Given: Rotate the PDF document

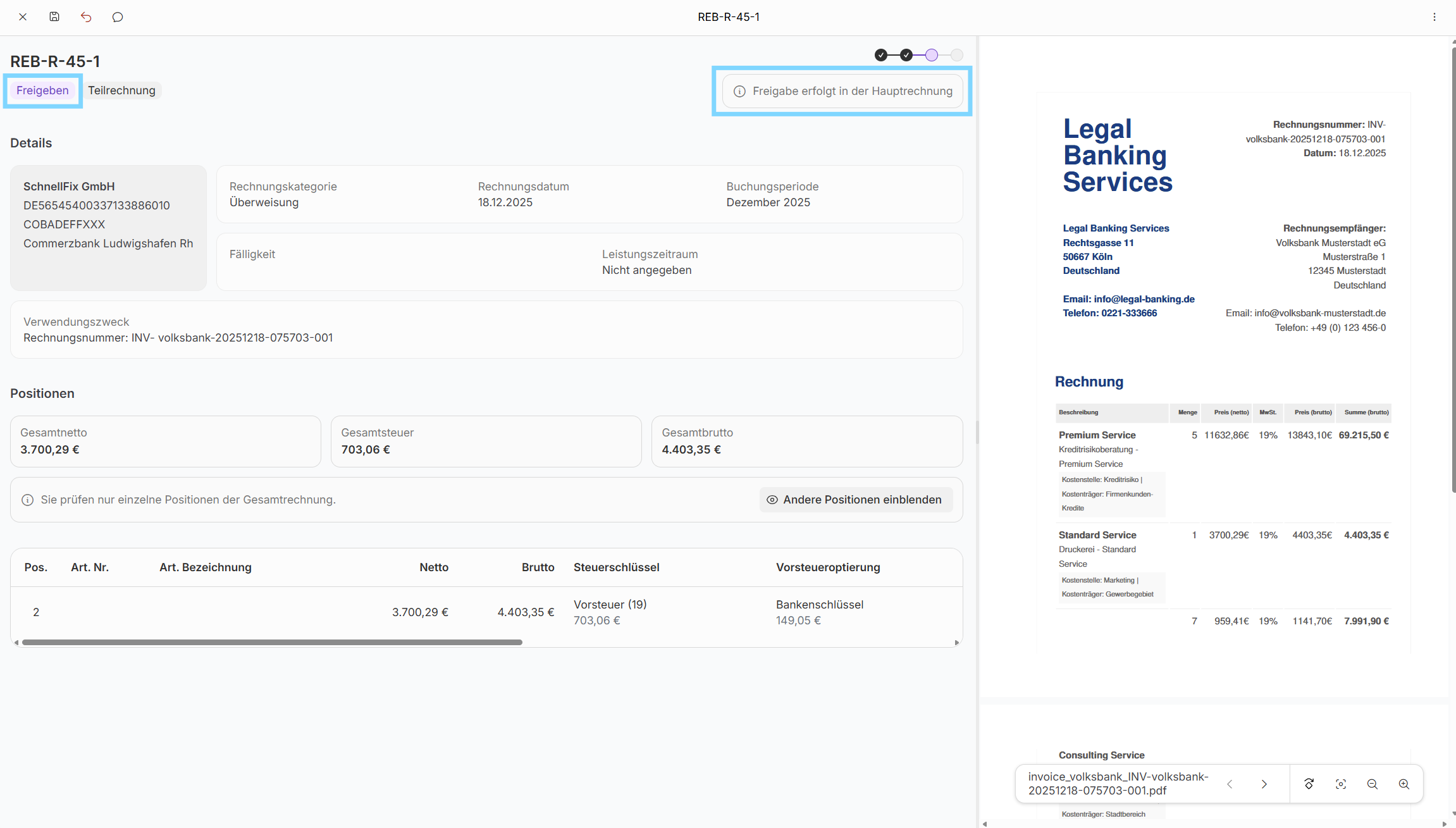Looking at the screenshot, I should [1309, 784].
